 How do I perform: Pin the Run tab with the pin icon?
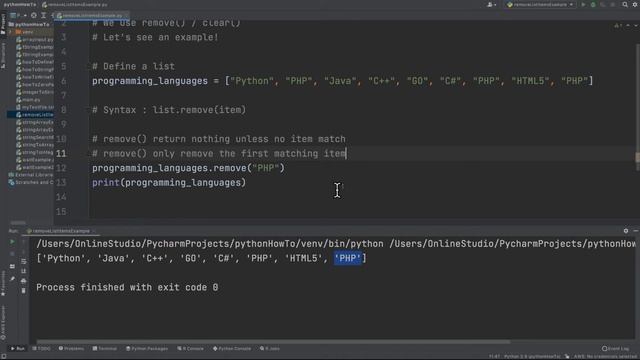tap(12, 279)
